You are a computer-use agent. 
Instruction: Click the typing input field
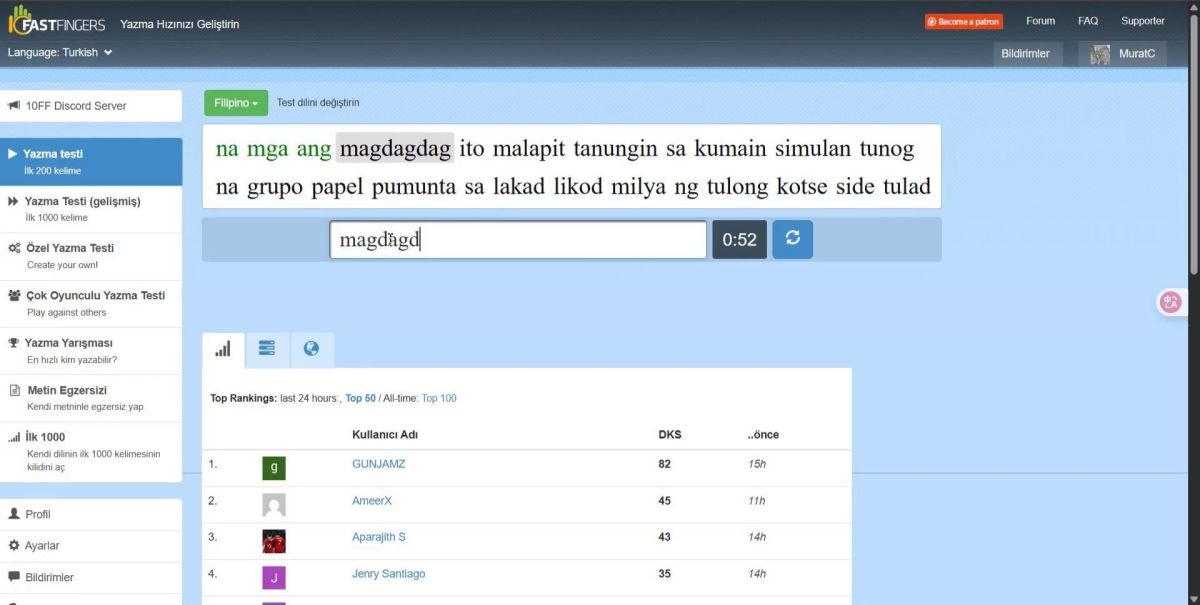tap(518, 240)
